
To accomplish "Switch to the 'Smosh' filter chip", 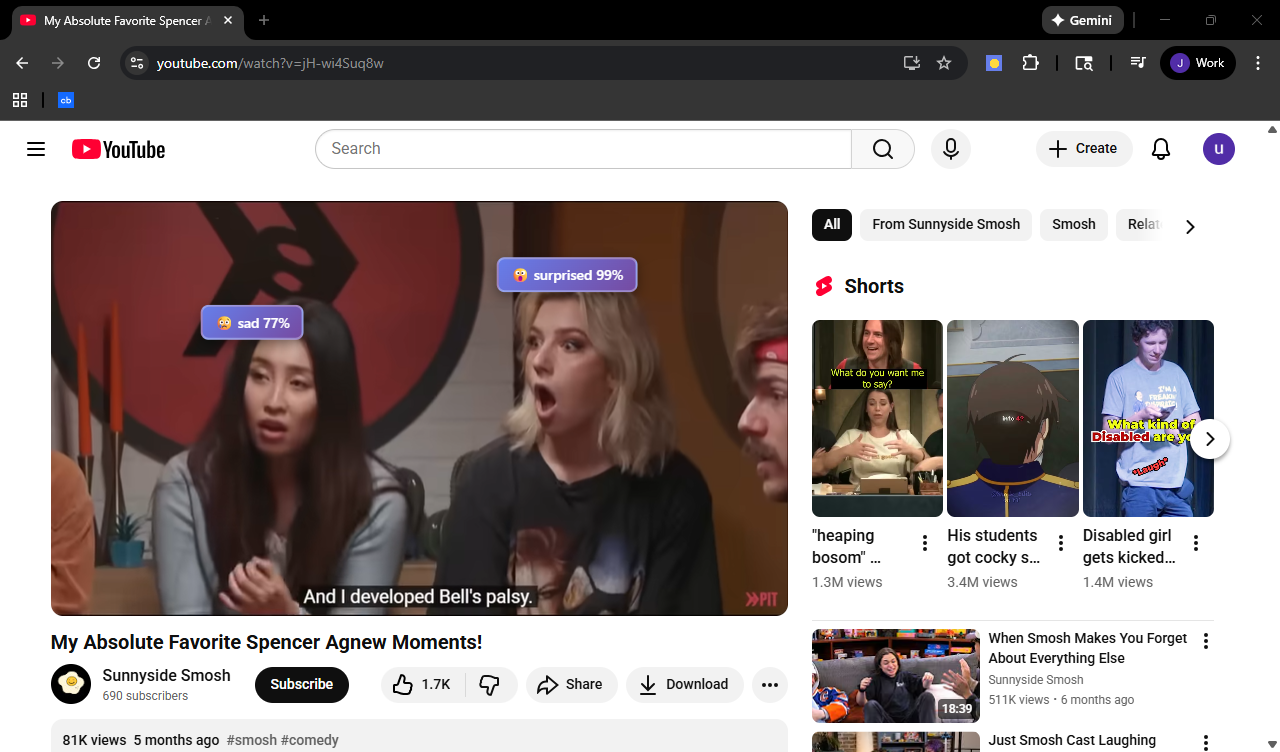I will coord(1073,224).
